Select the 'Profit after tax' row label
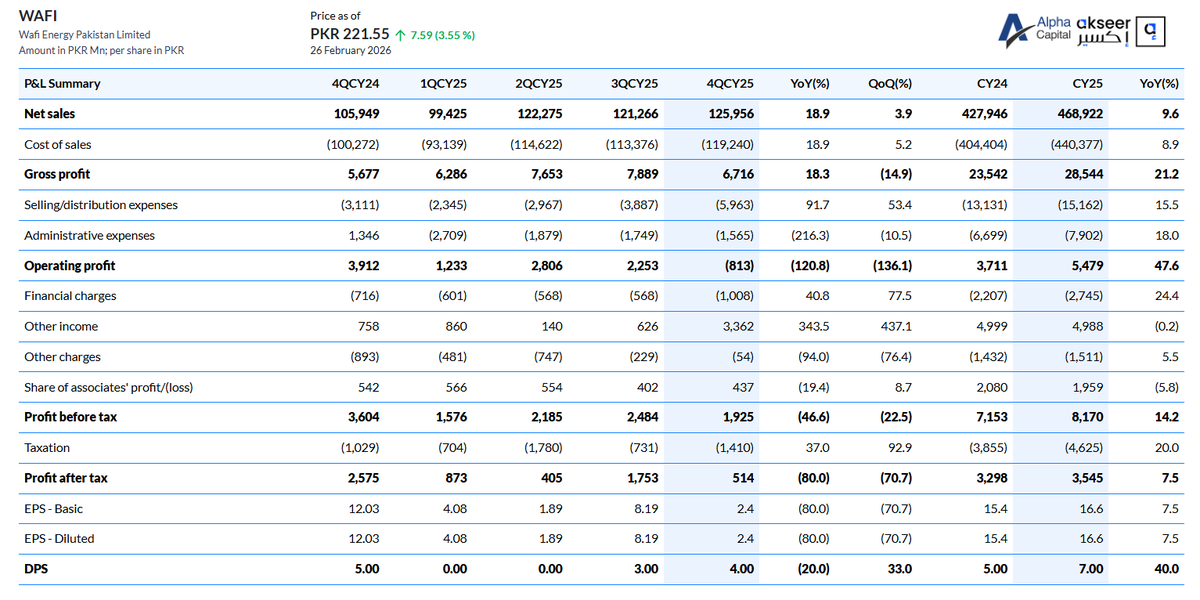The width and height of the screenshot is (1200, 600). click(x=66, y=478)
